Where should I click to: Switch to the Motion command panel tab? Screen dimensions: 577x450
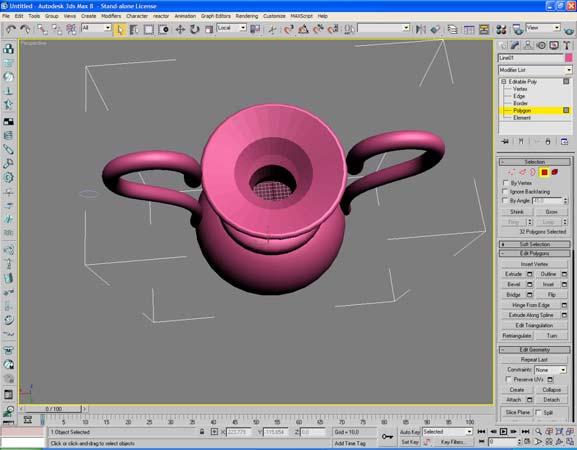pyautogui.click(x=541, y=45)
